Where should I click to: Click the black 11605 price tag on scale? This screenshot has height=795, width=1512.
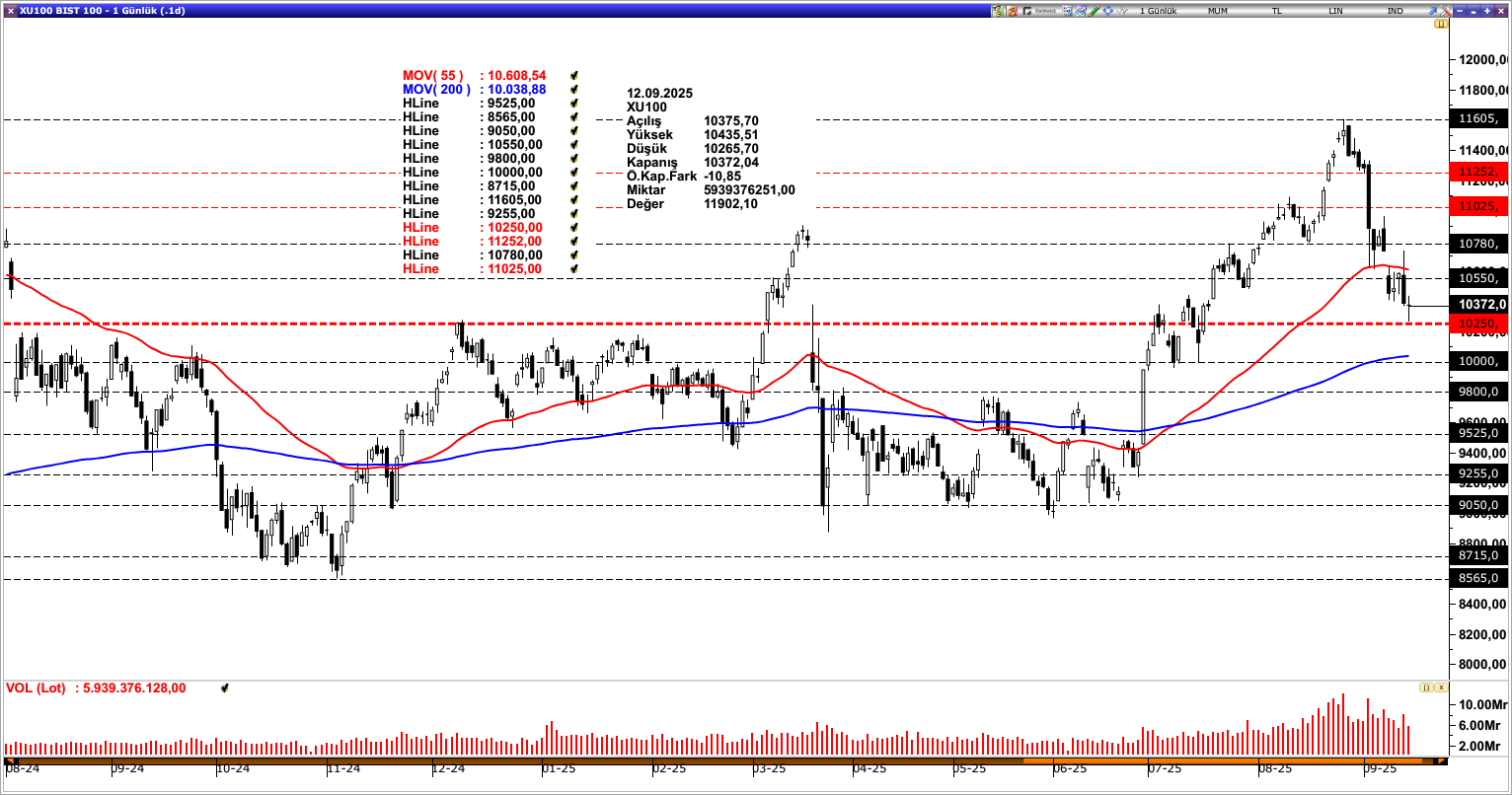pyautogui.click(x=1478, y=119)
